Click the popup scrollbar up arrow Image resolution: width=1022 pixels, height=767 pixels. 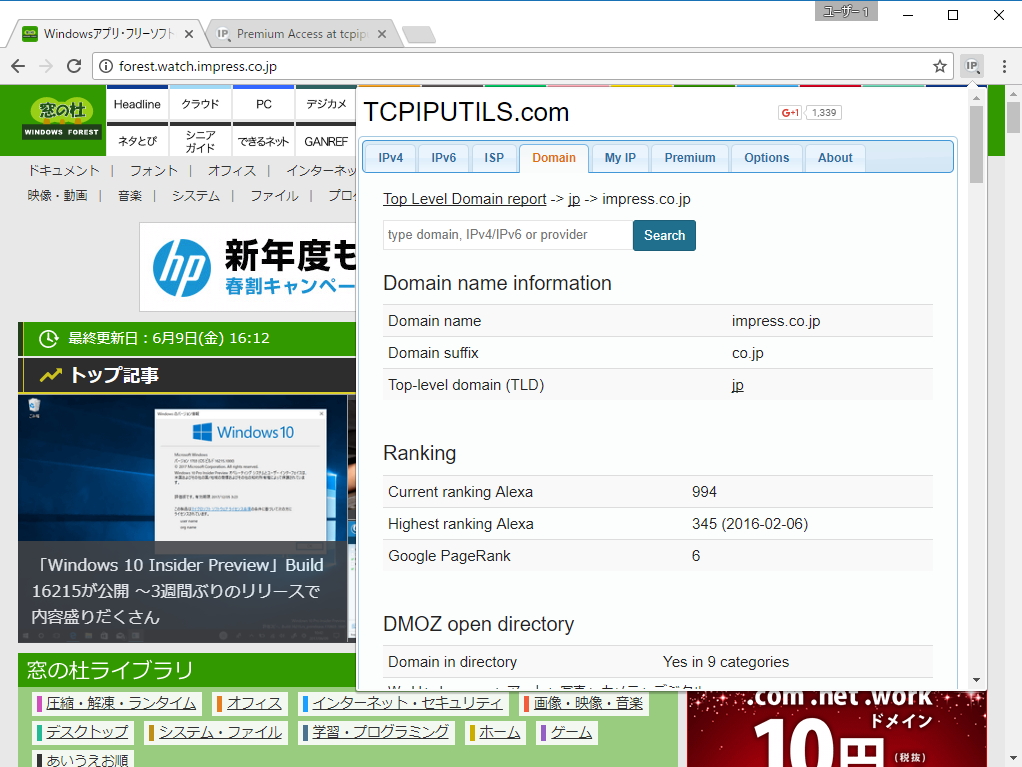pyautogui.click(x=976, y=98)
